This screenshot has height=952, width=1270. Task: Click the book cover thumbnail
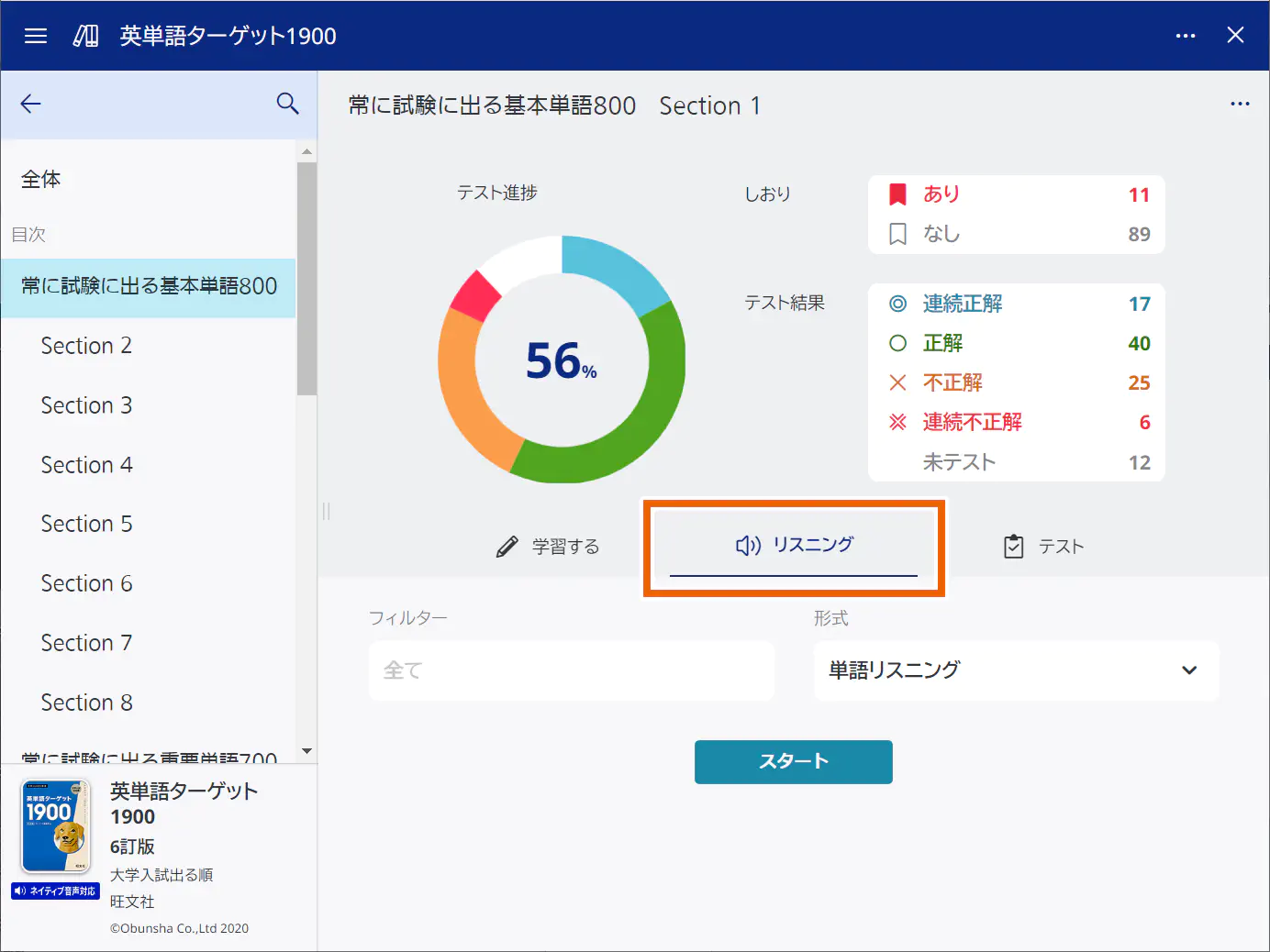point(56,826)
